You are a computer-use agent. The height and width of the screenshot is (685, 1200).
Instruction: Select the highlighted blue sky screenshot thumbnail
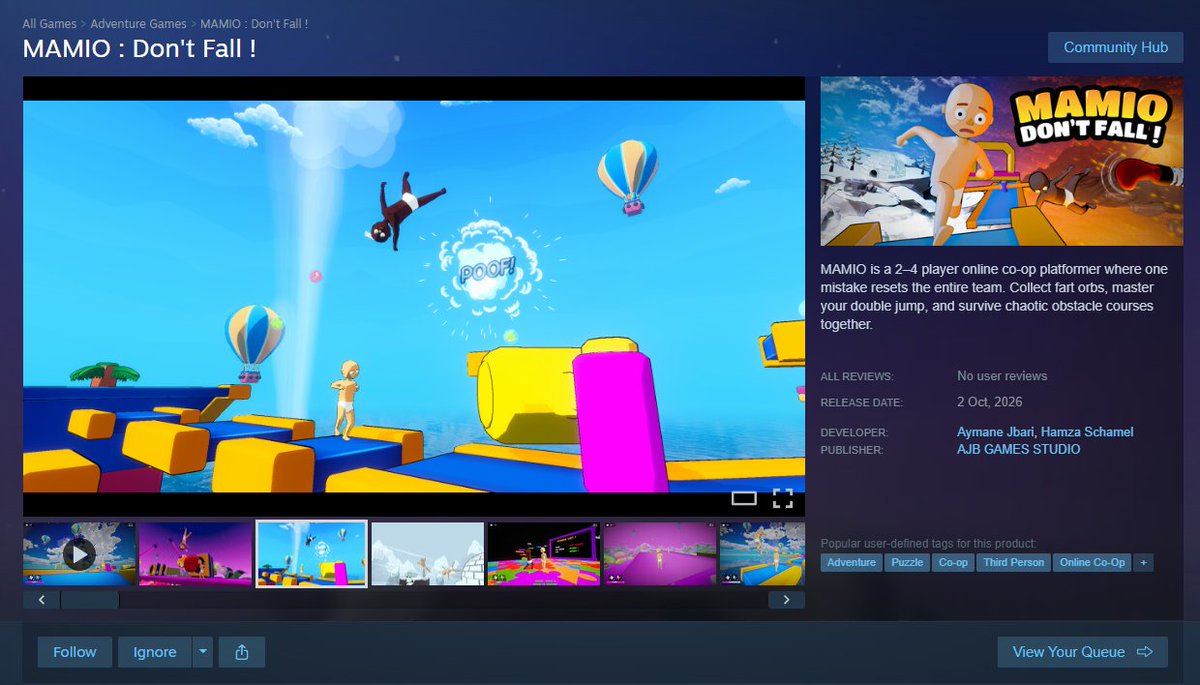311,553
